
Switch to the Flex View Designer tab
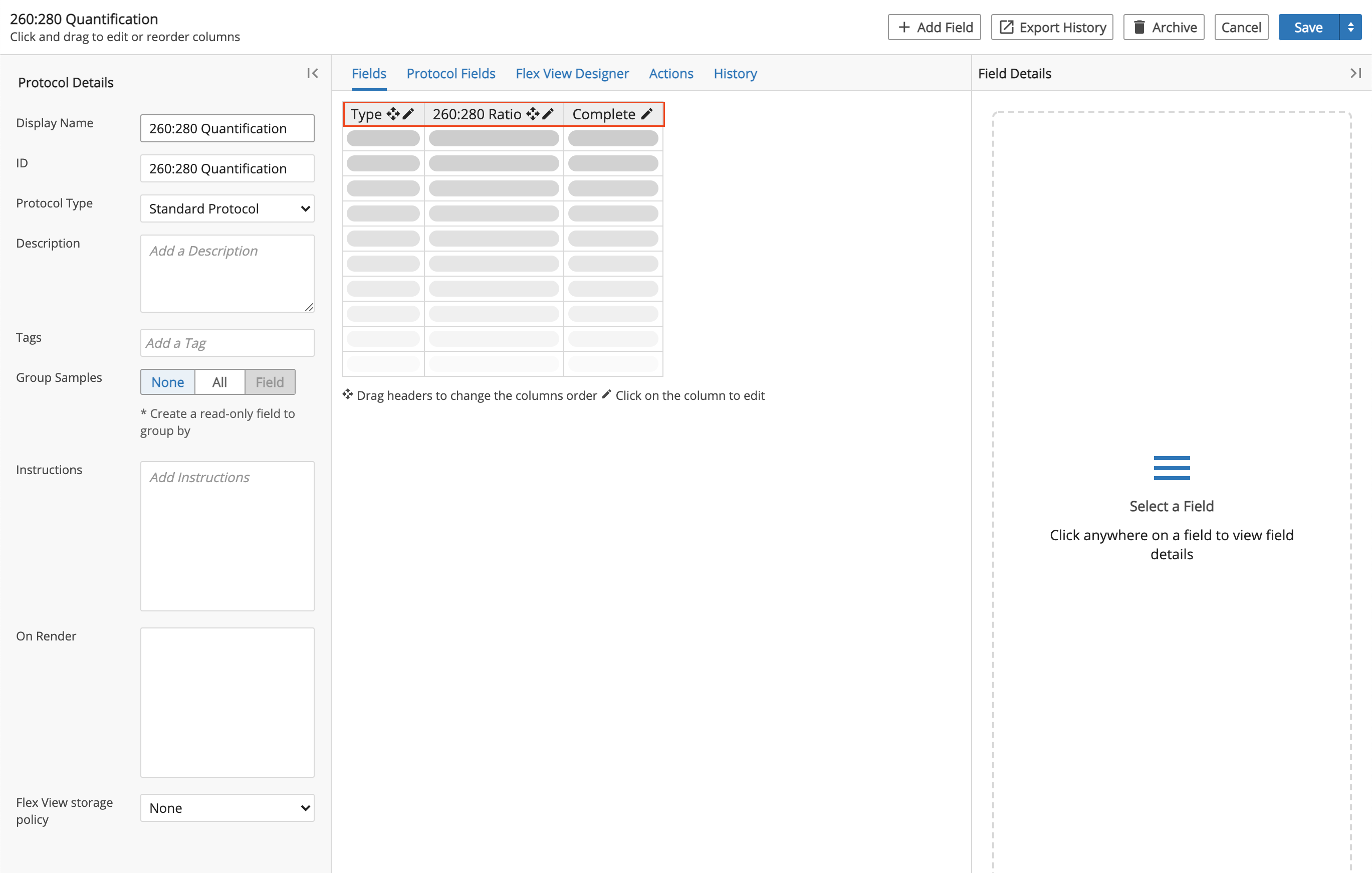click(x=572, y=72)
